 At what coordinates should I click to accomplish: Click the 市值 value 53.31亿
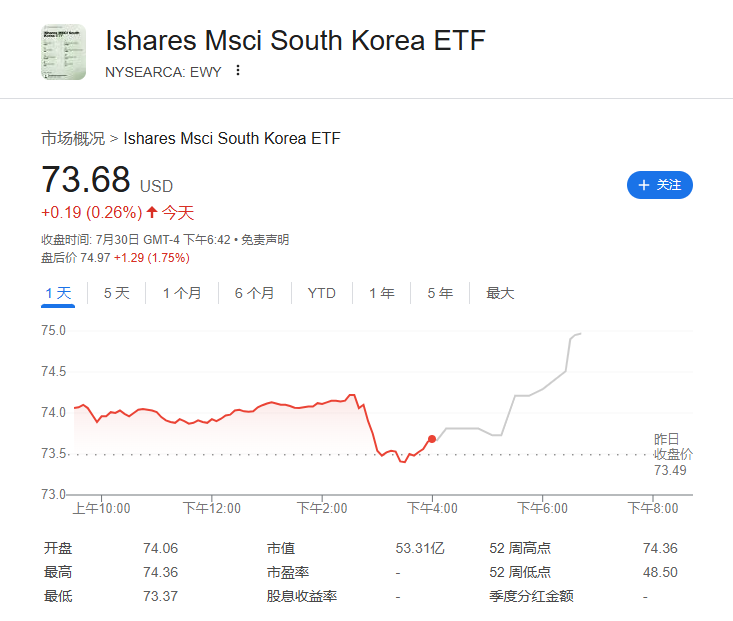tap(419, 548)
